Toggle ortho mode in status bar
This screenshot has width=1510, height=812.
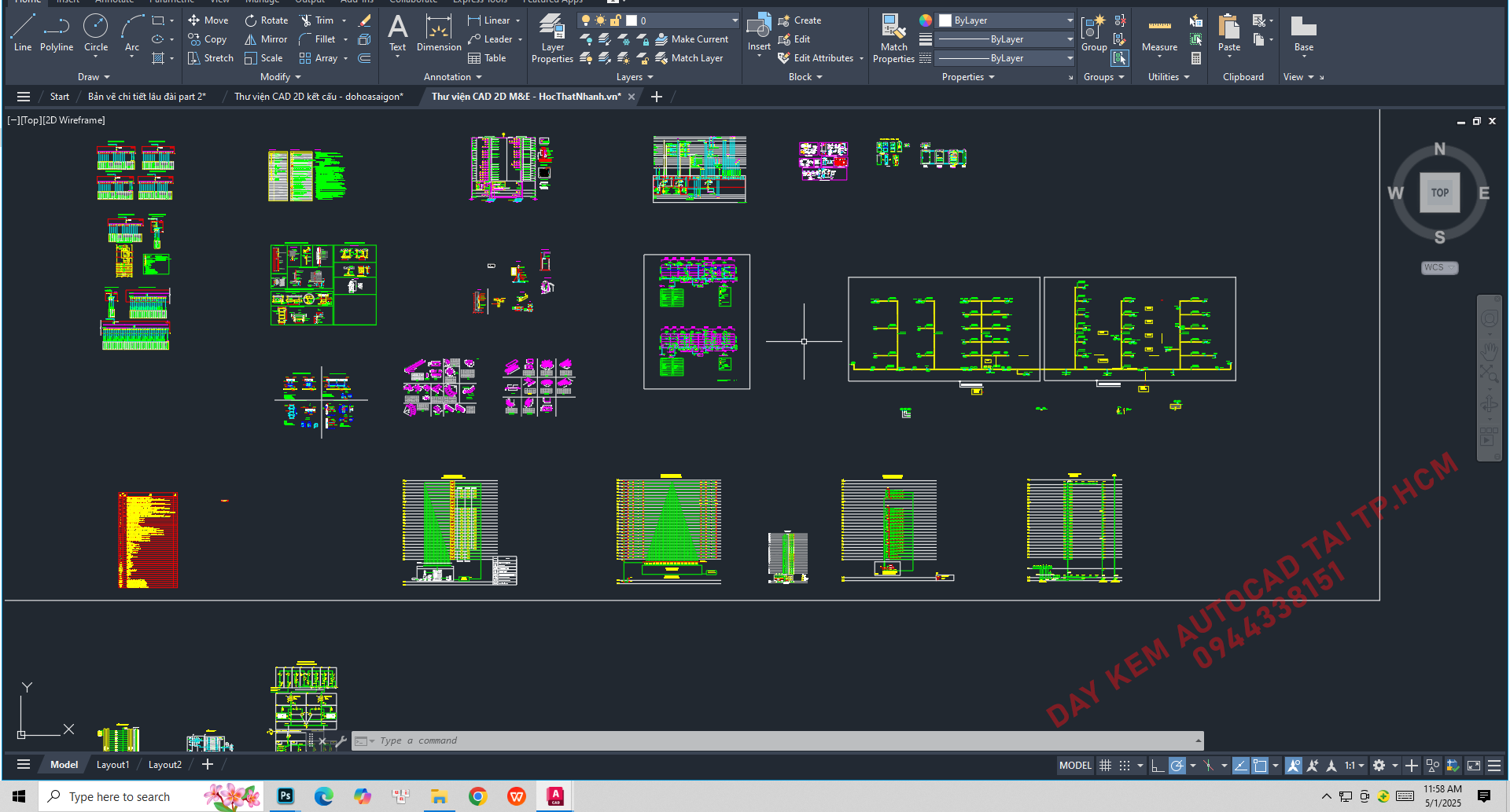[1158, 765]
